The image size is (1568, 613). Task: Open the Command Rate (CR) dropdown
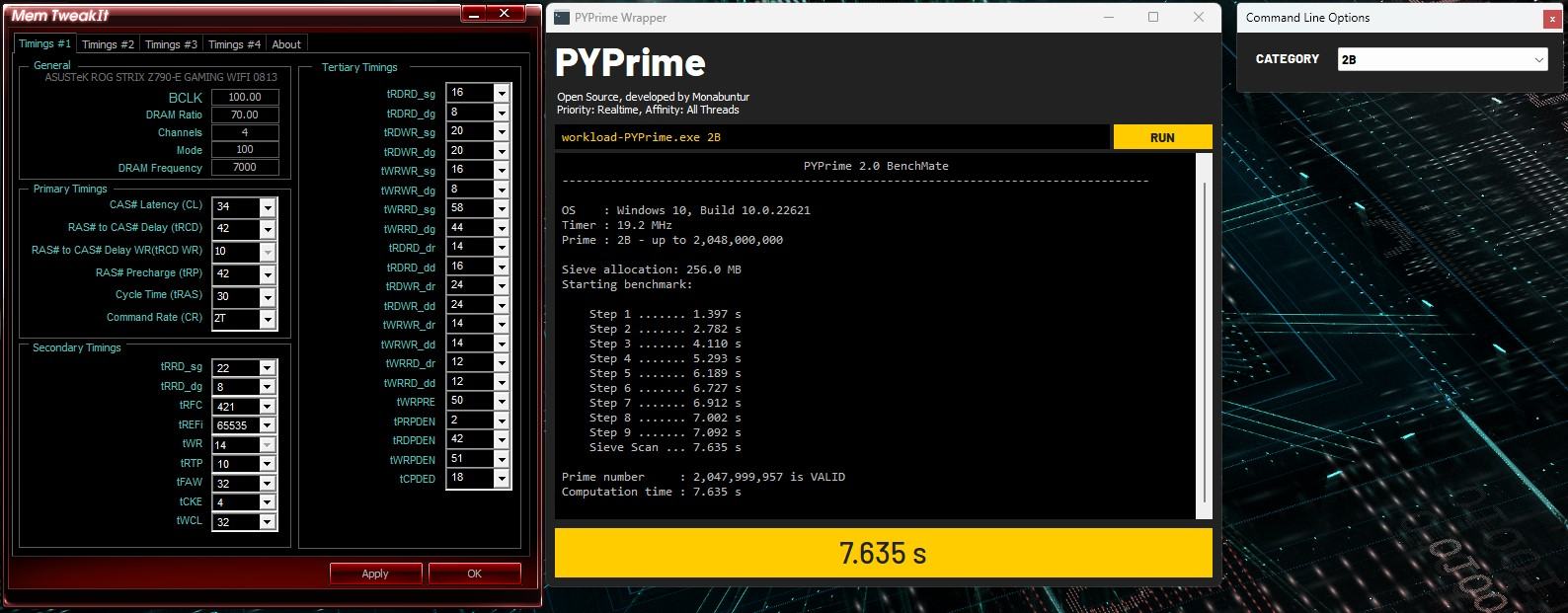267,319
